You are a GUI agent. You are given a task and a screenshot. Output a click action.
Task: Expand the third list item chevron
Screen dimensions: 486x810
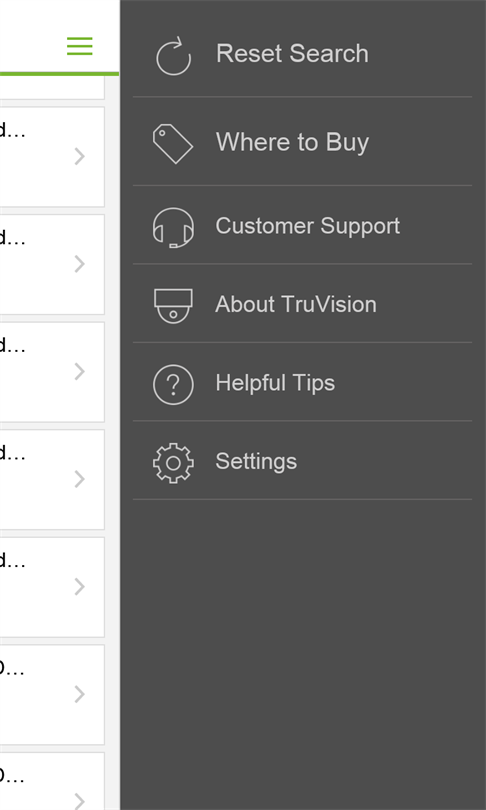click(80, 371)
